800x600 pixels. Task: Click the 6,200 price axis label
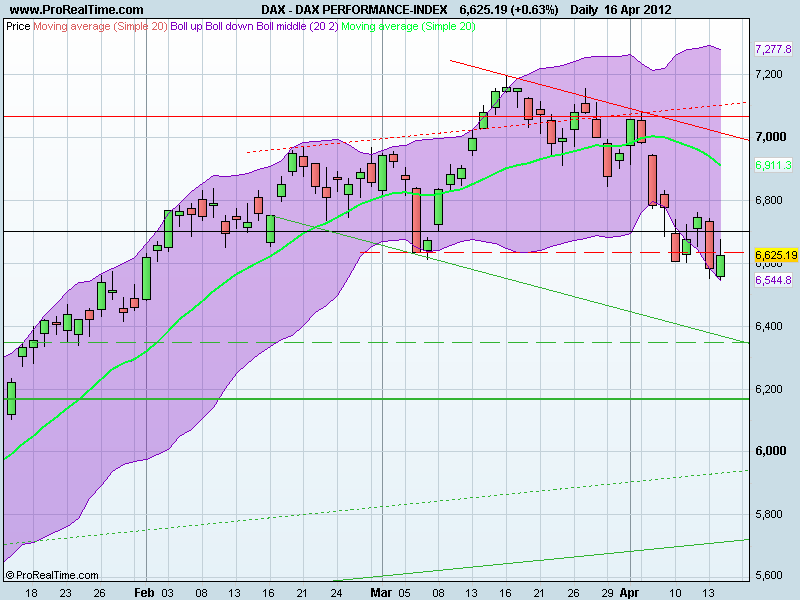[x=769, y=389]
